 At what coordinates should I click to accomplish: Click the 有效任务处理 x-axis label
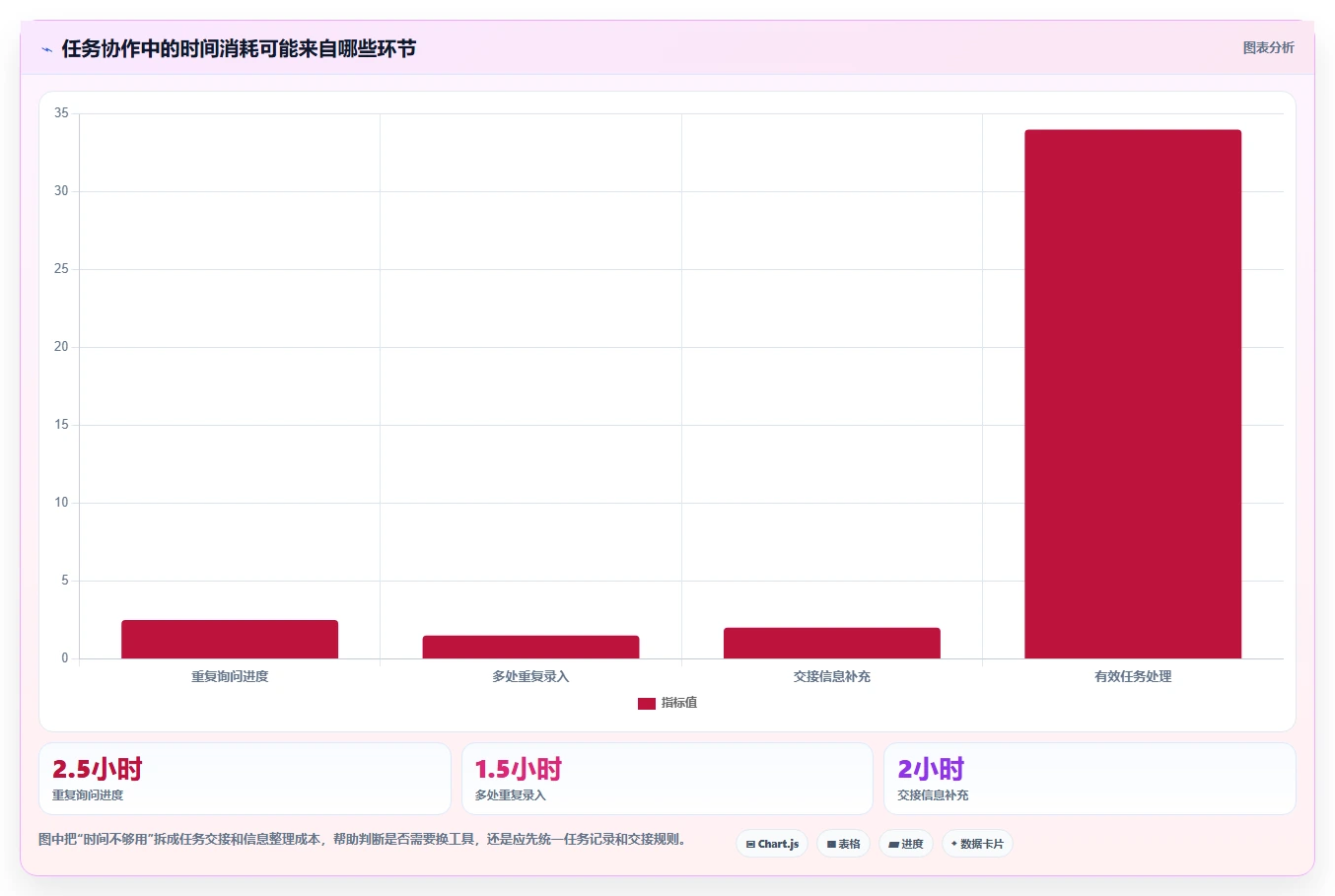(1133, 676)
